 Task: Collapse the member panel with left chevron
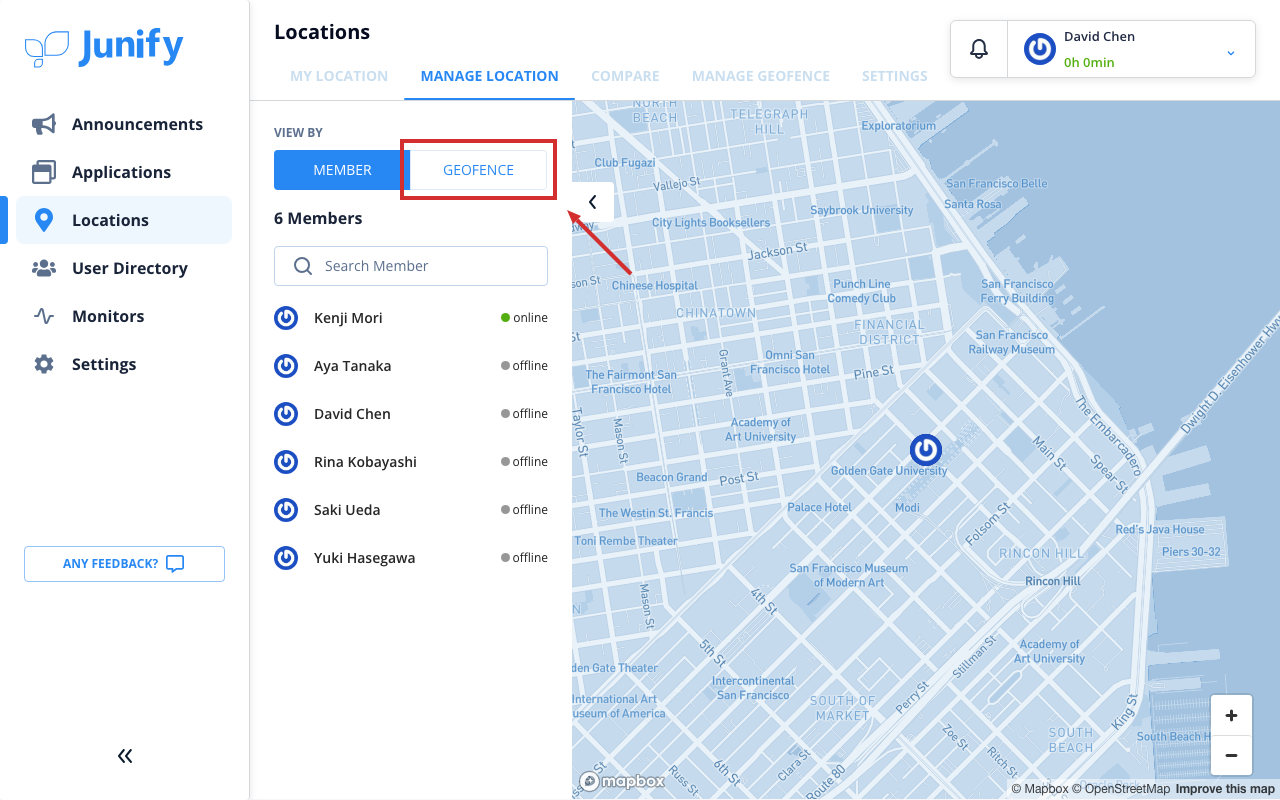click(x=593, y=202)
